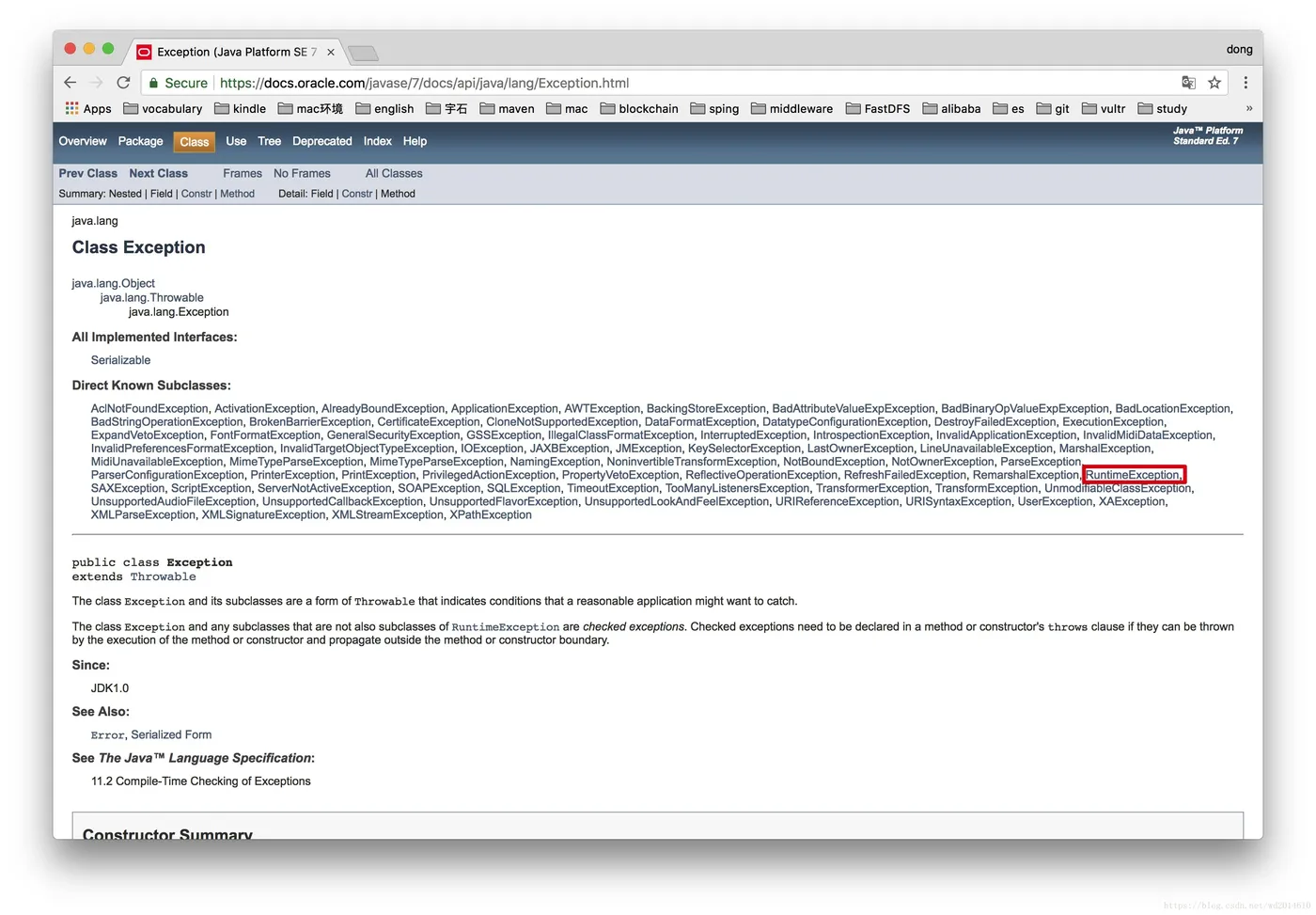Bookmark this page with the star icon
Viewport: 1316px width, 915px height.
(1214, 83)
